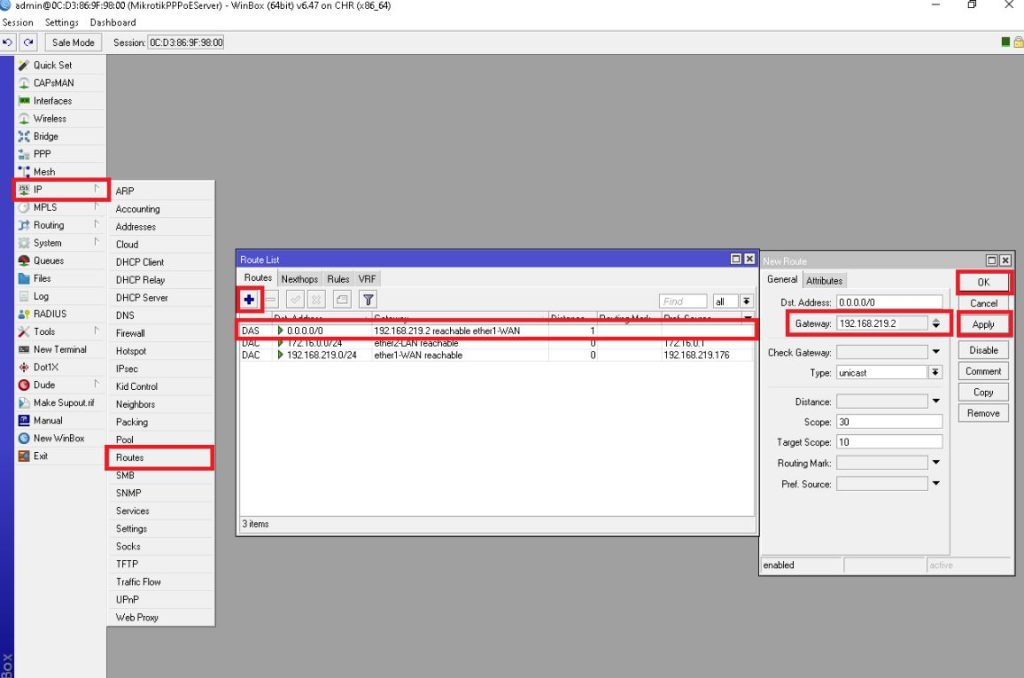This screenshot has width=1024, height=678.
Task: Click the Comment button in New Route
Action: coord(984,371)
